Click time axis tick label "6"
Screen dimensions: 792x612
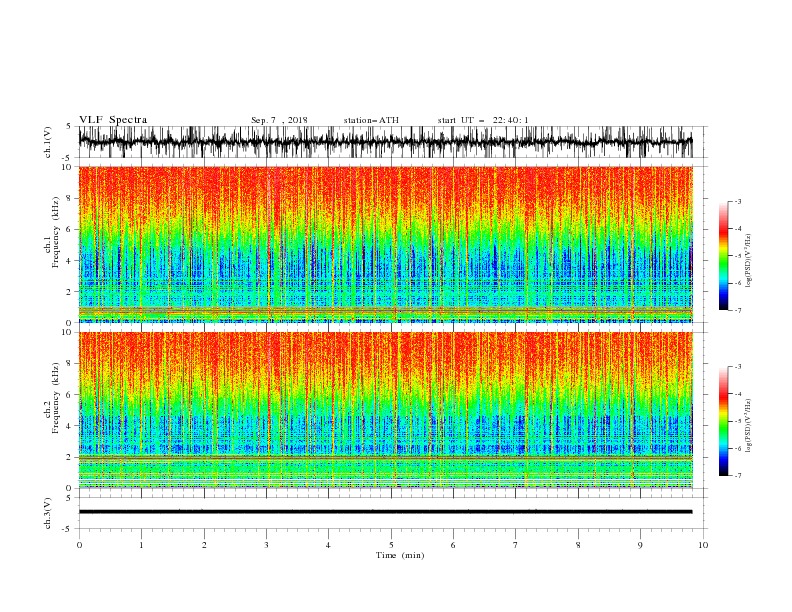tap(453, 545)
